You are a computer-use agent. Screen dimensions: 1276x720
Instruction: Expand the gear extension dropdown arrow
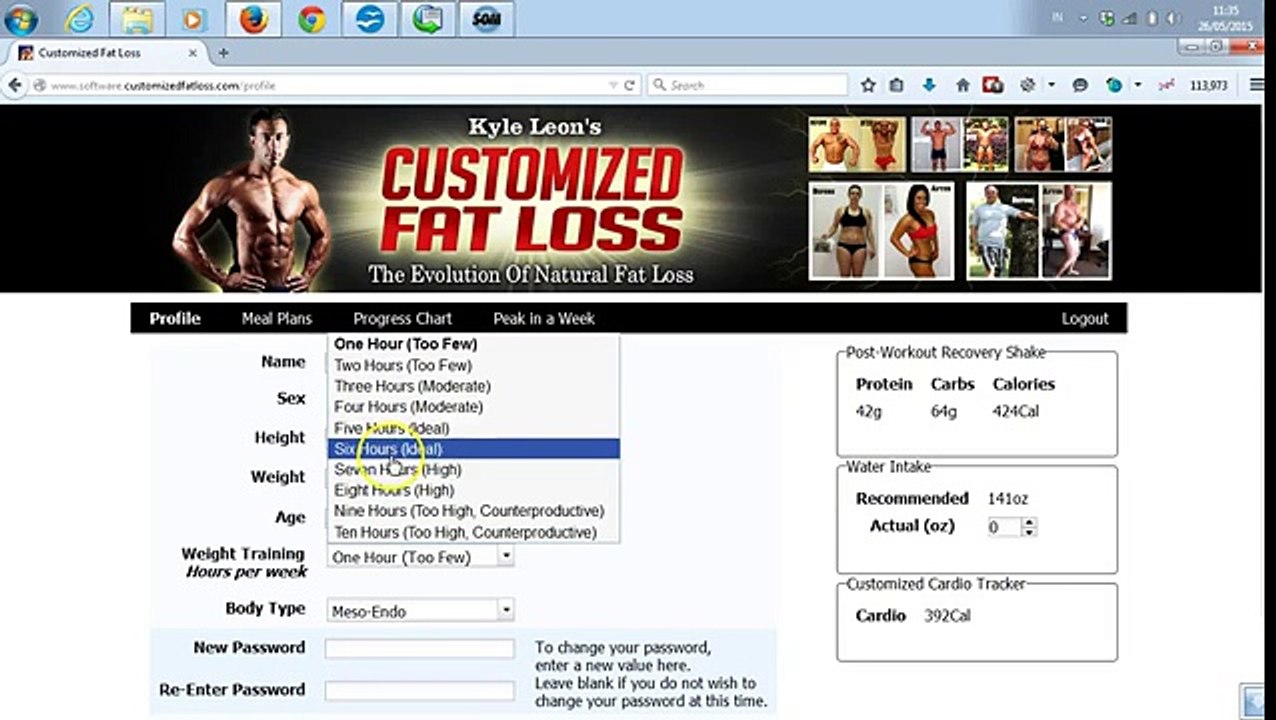[1049, 86]
